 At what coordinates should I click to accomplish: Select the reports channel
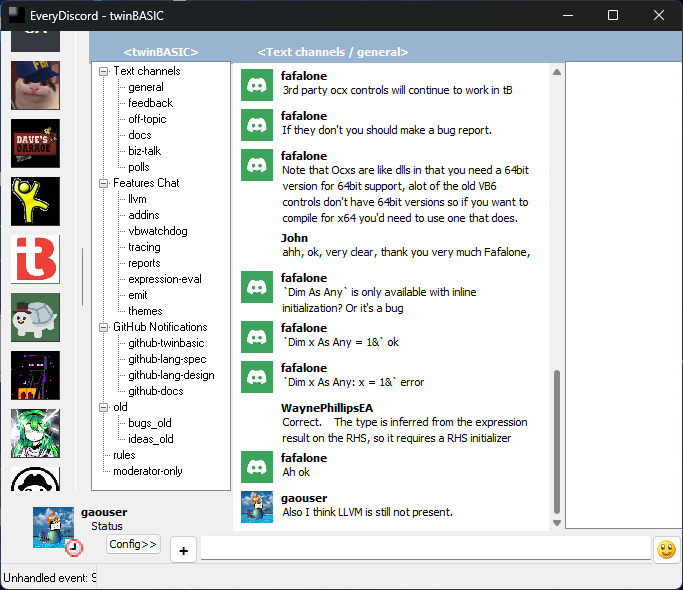(144, 263)
